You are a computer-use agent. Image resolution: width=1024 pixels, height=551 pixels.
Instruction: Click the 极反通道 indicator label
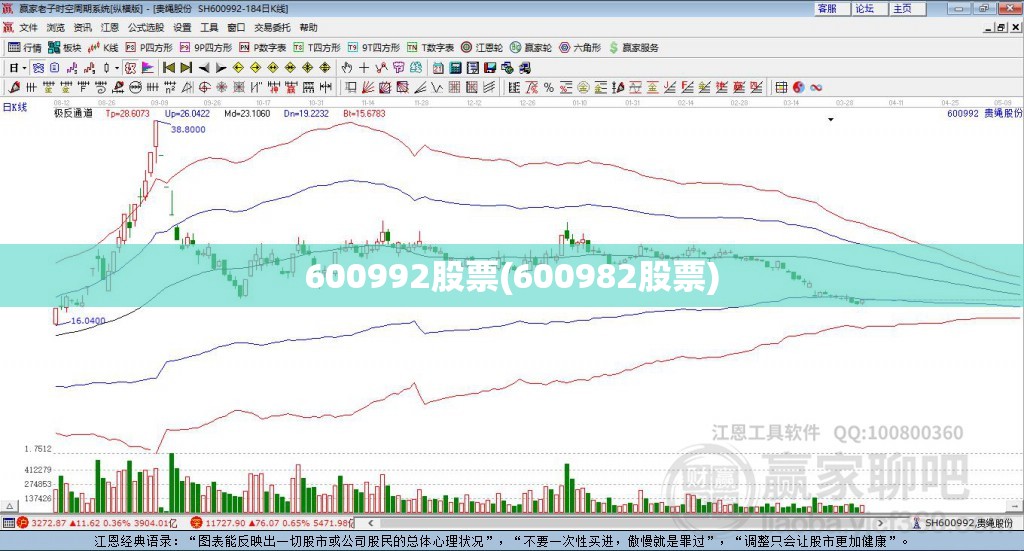[x=73, y=113]
